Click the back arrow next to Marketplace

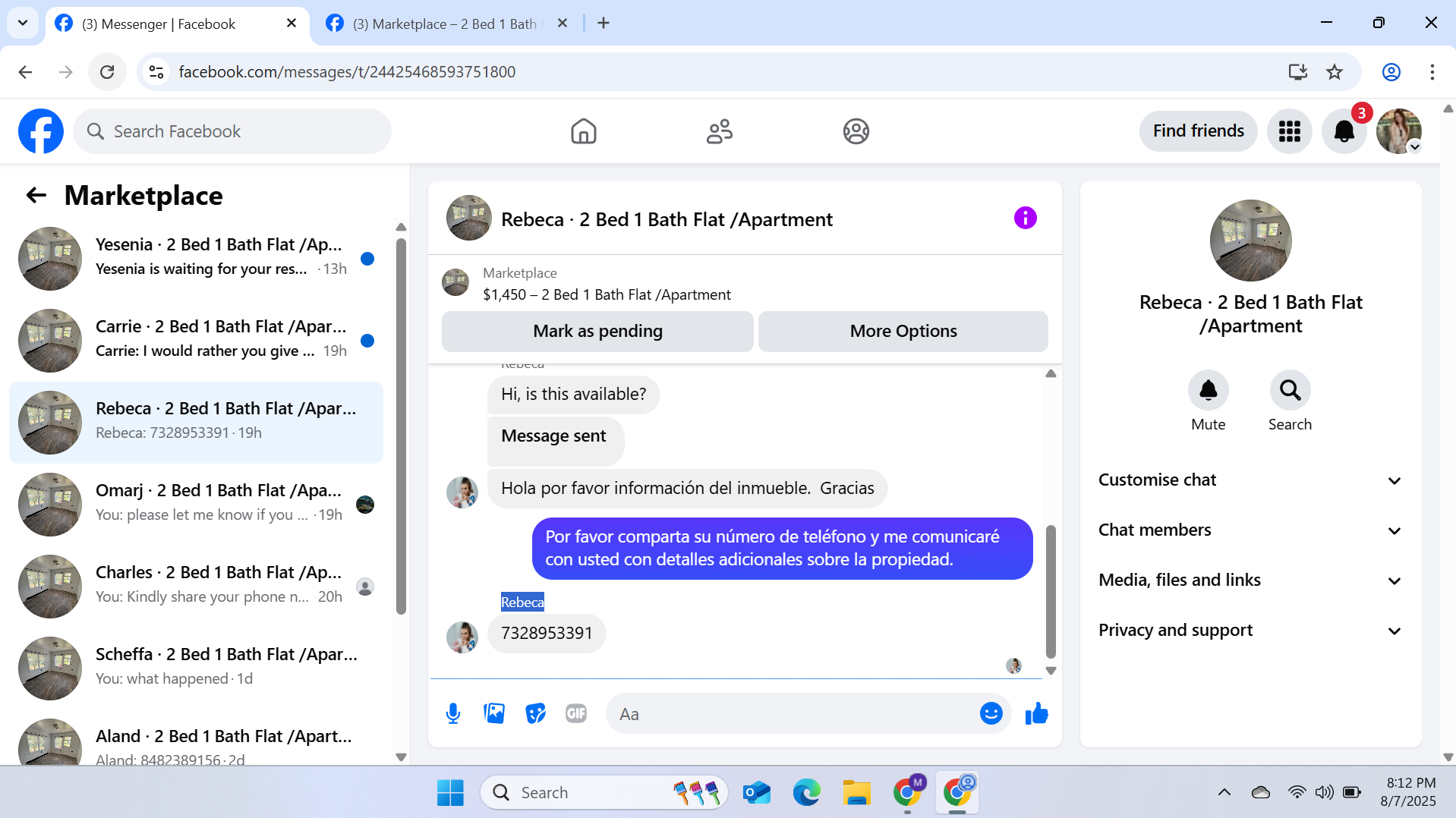pyautogui.click(x=36, y=196)
